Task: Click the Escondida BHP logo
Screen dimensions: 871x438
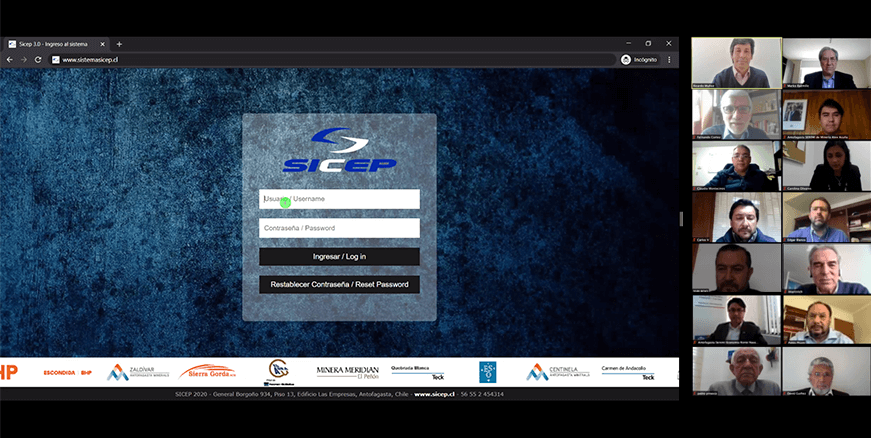Action: click(x=68, y=372)
